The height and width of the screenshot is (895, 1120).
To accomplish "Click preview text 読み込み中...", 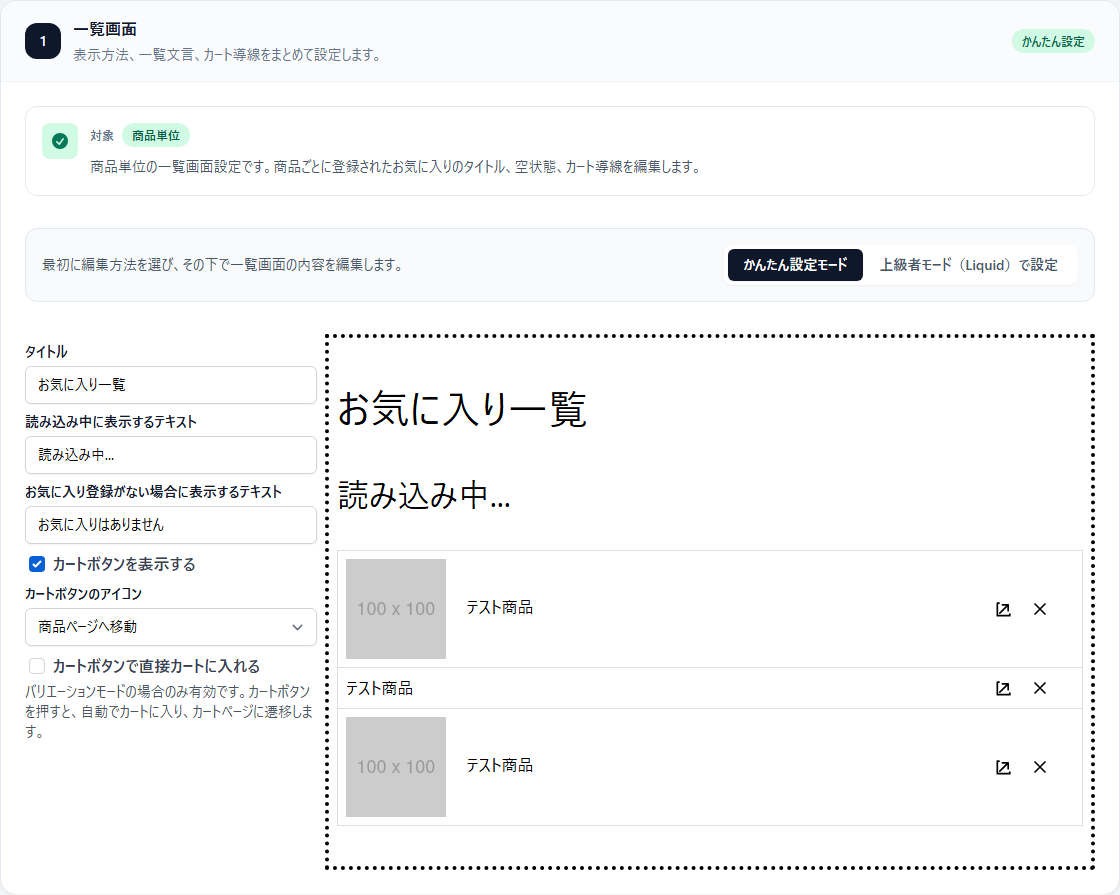I will pos(424,495).
